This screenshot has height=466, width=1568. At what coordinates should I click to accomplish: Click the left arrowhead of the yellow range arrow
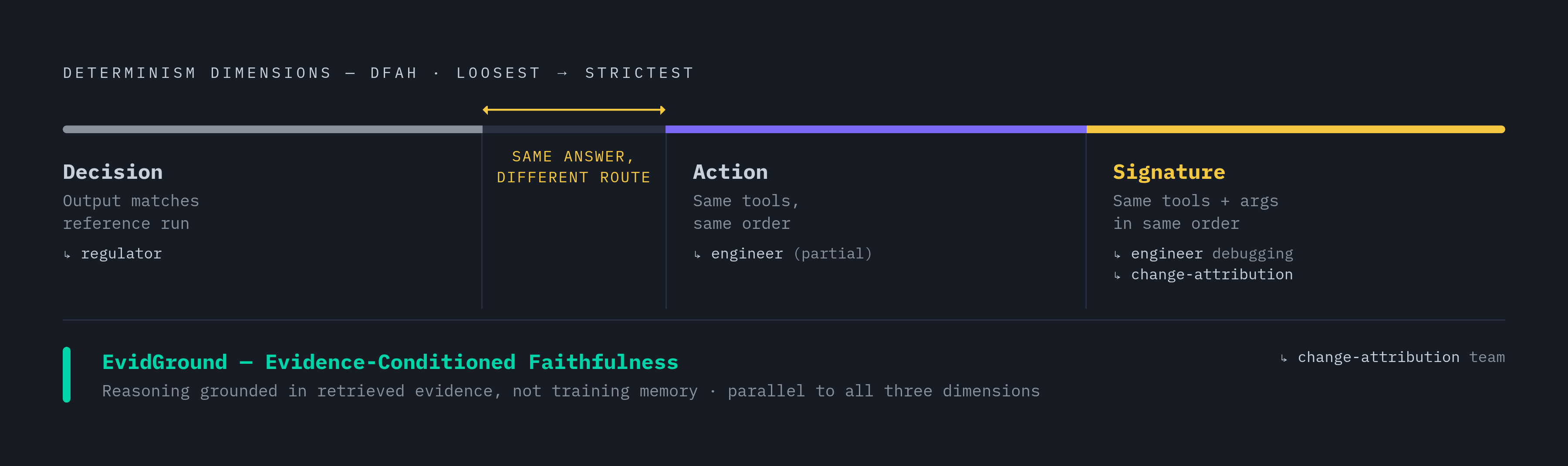click(486, 110)
